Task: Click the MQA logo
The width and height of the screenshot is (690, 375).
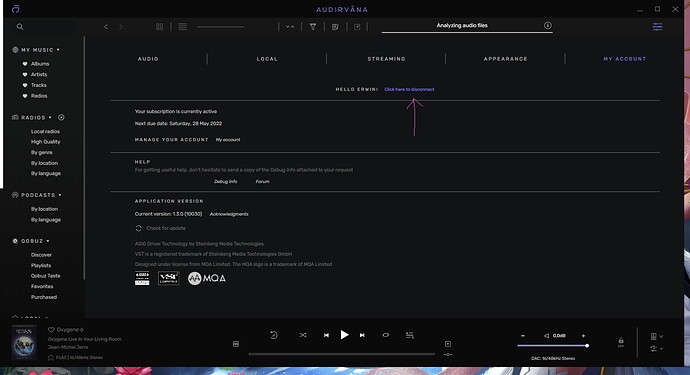Action: (x=207, y=278)
